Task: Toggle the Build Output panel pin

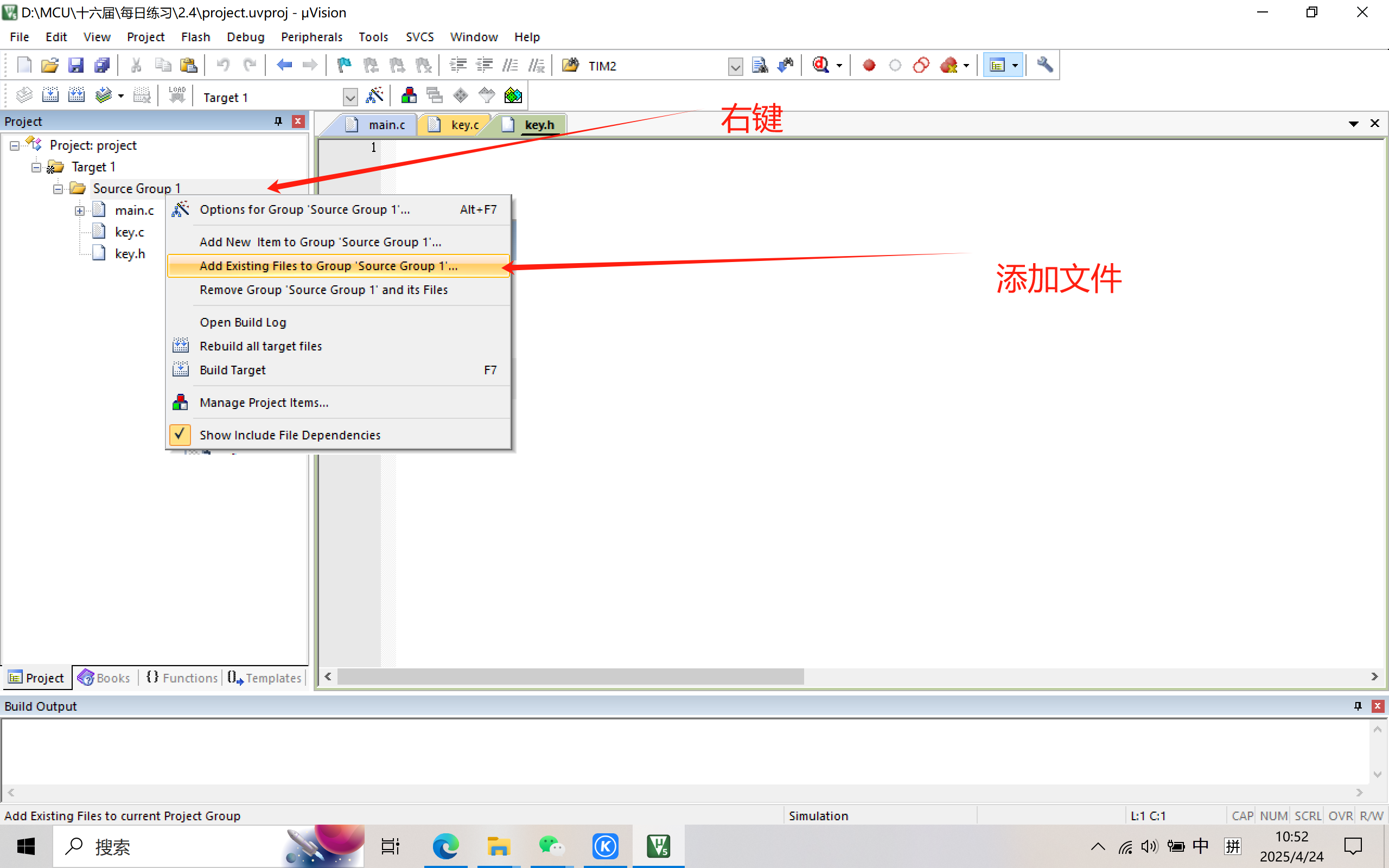Action: 1358,706
